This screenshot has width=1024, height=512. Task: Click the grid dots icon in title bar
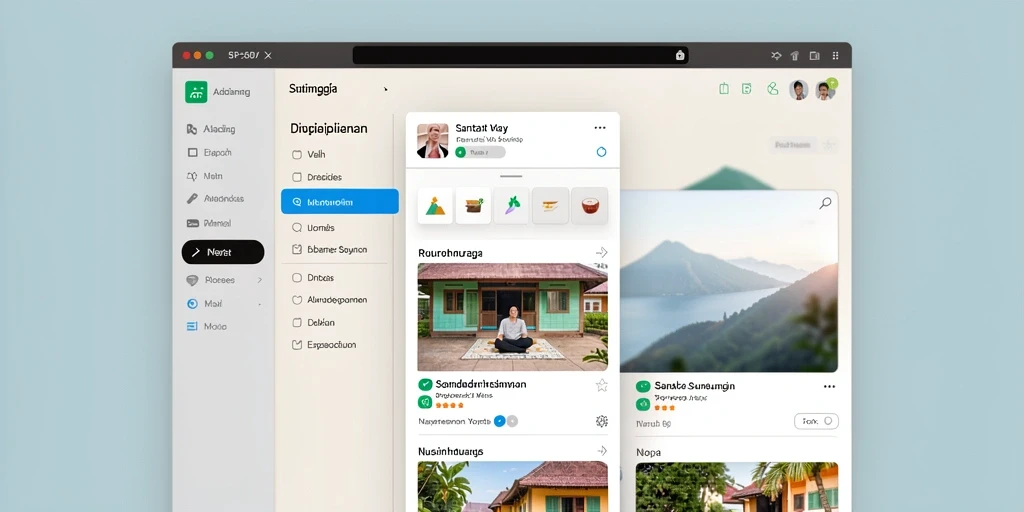[x=835, y=56]
